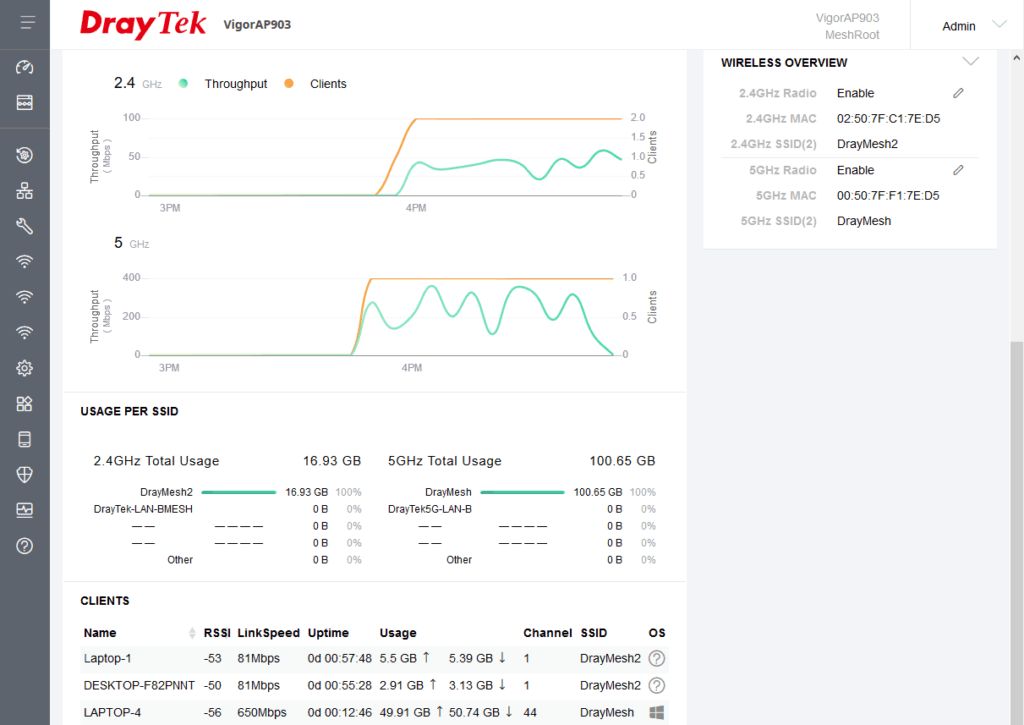1024x725 pixels.
Task: Click the DrayTek logo
Action: [x=143, y=24]
